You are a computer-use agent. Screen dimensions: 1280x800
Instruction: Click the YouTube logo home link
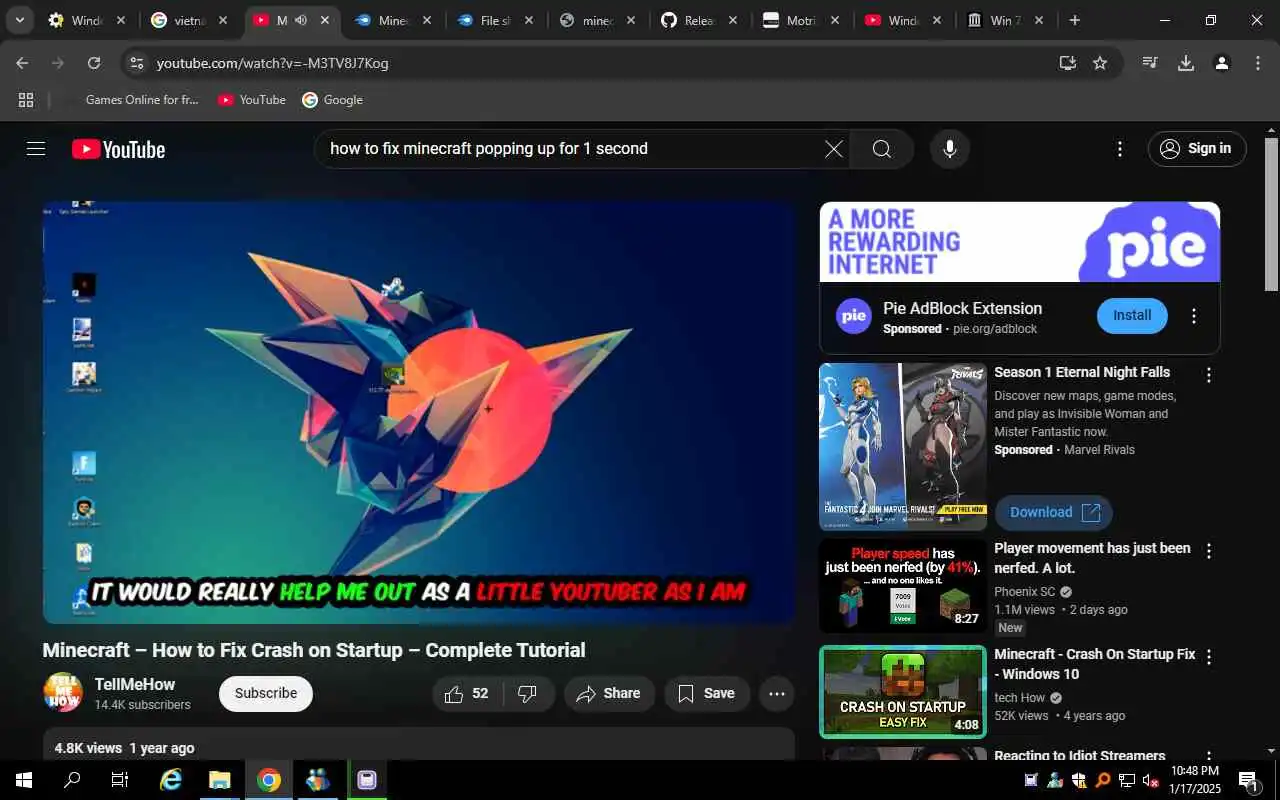[x=118, y=149]
